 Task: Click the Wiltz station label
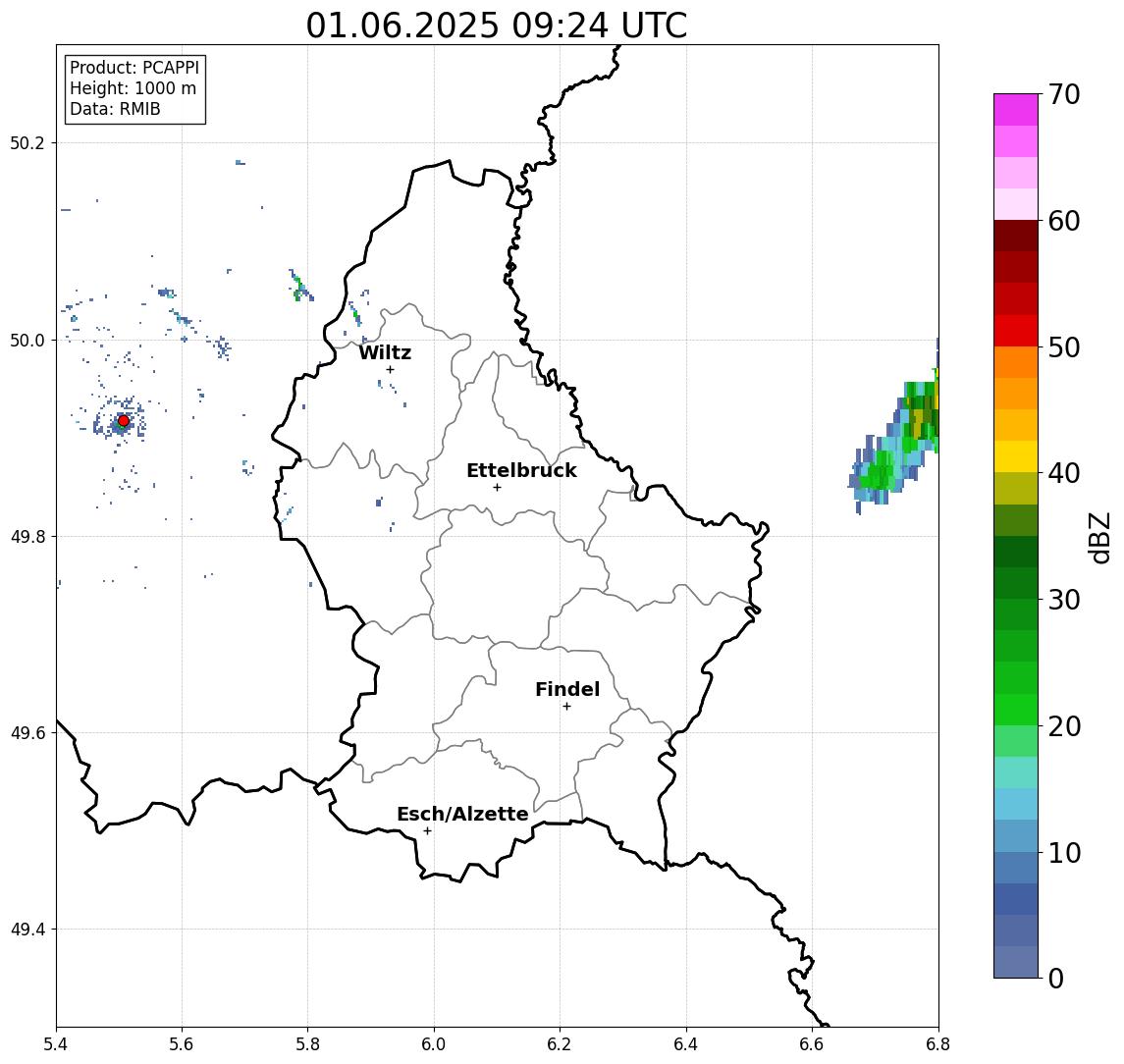(385, 352)
